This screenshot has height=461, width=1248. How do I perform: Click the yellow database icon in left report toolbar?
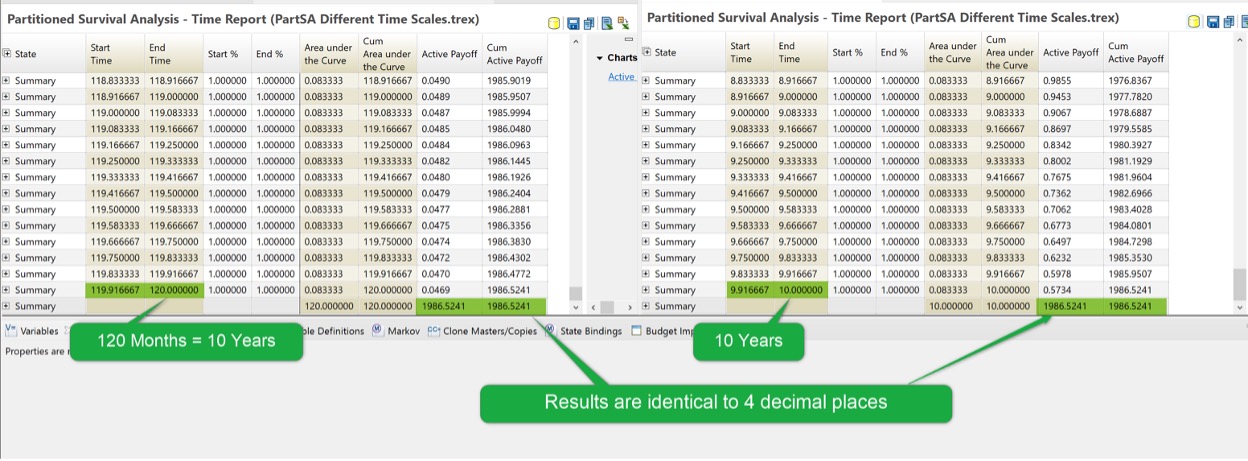tap(554, 23)
